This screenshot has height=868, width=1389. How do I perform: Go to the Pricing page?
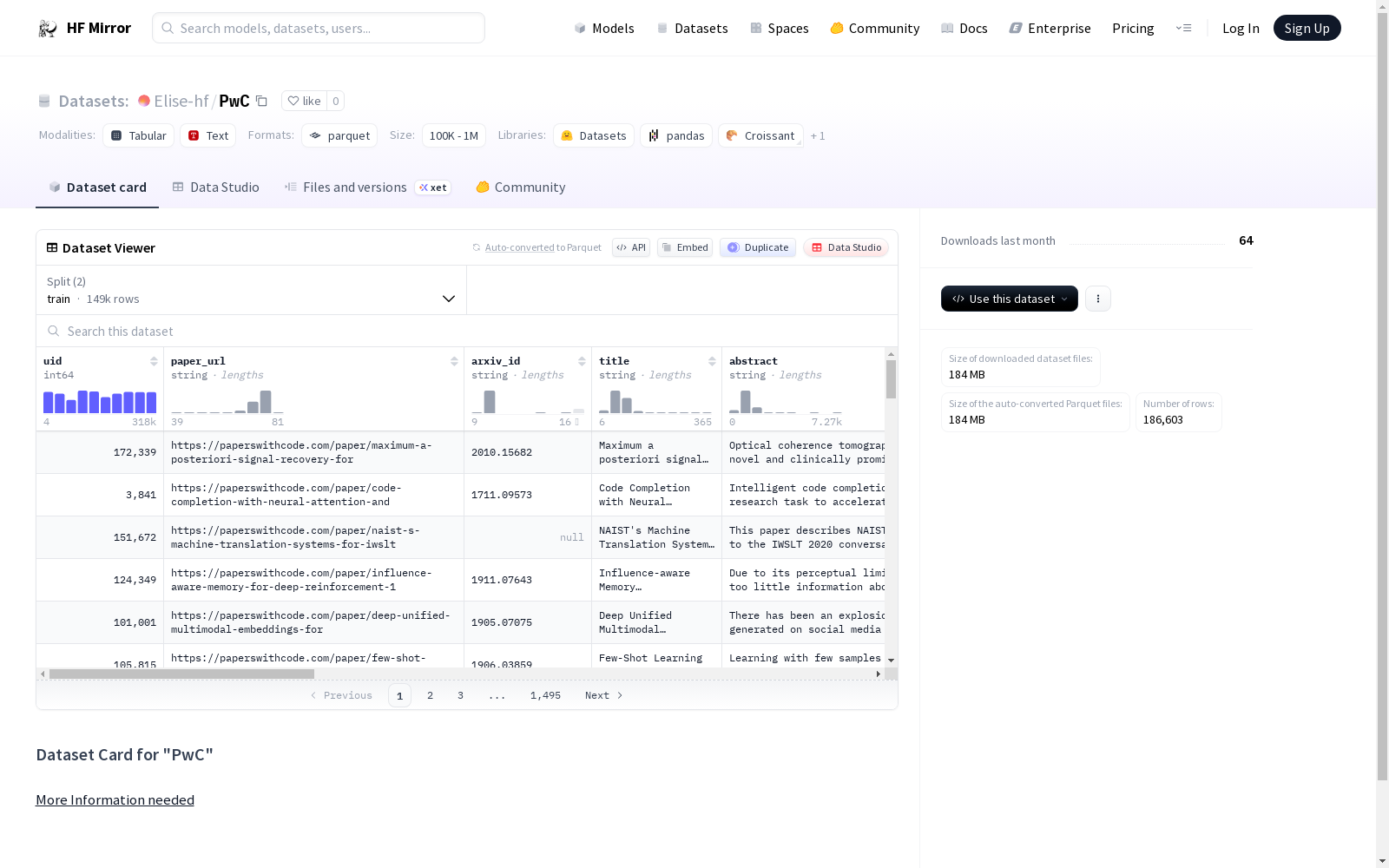coord(1133,28)
